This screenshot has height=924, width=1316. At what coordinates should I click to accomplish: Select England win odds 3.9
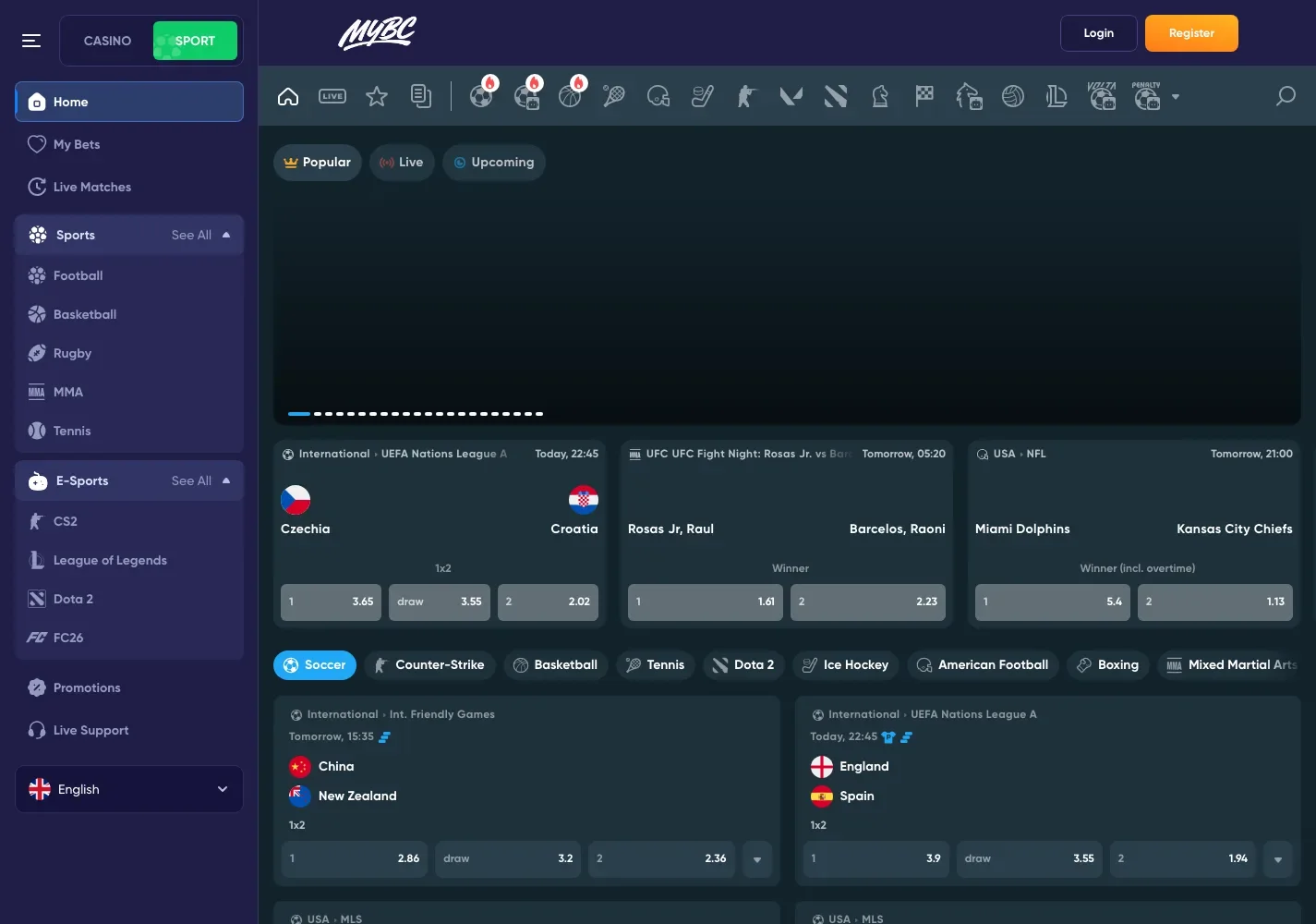point(875,858)
